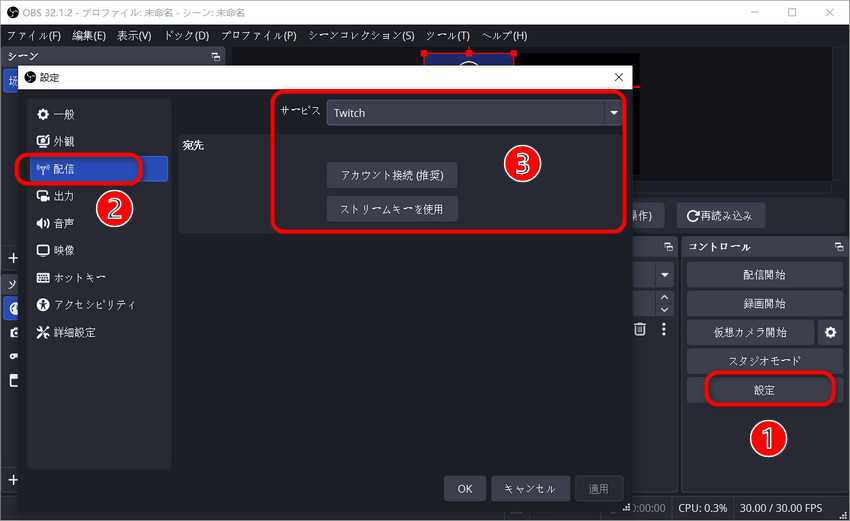Pop out the dock left of コントロール
Screen dimensions: 850x521
[668, 247]
